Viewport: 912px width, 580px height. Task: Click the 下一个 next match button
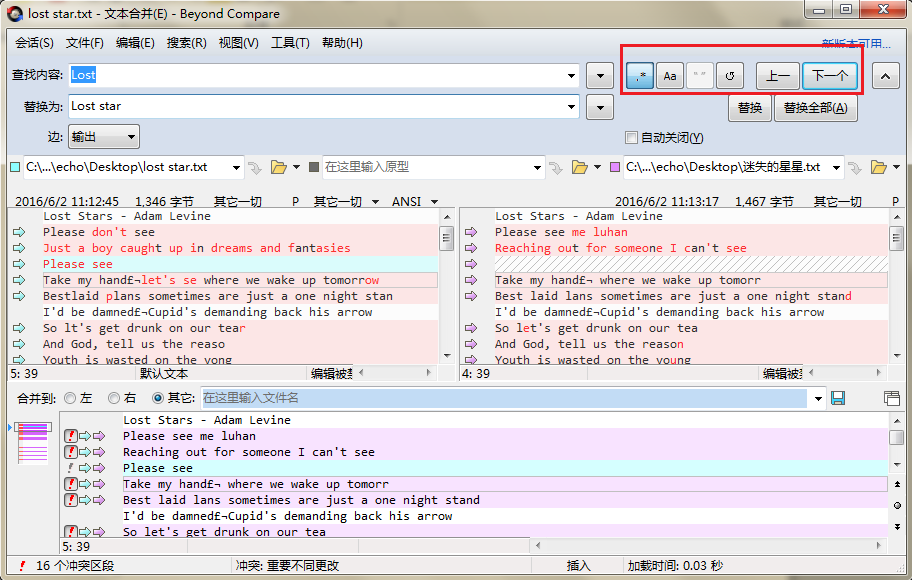(830, 76)
